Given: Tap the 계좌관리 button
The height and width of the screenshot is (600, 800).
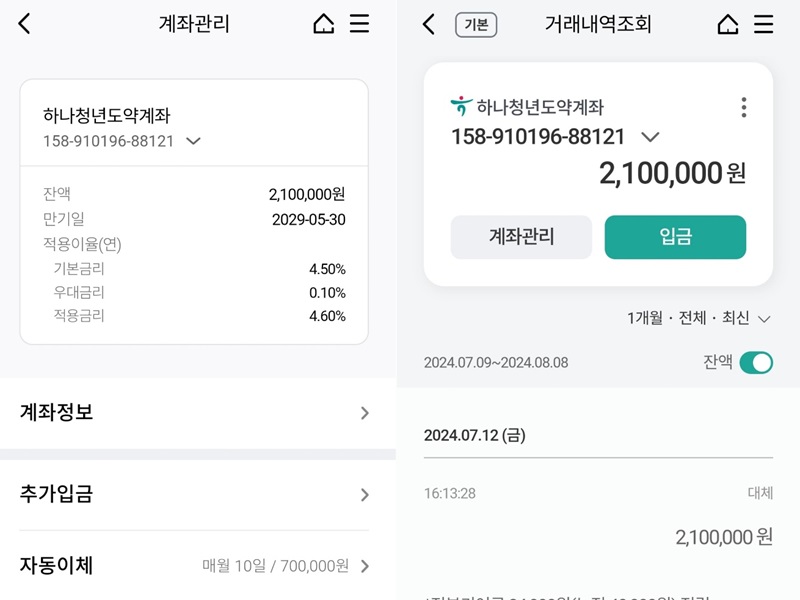Looking at the screenshot, I should pos(521,237).
